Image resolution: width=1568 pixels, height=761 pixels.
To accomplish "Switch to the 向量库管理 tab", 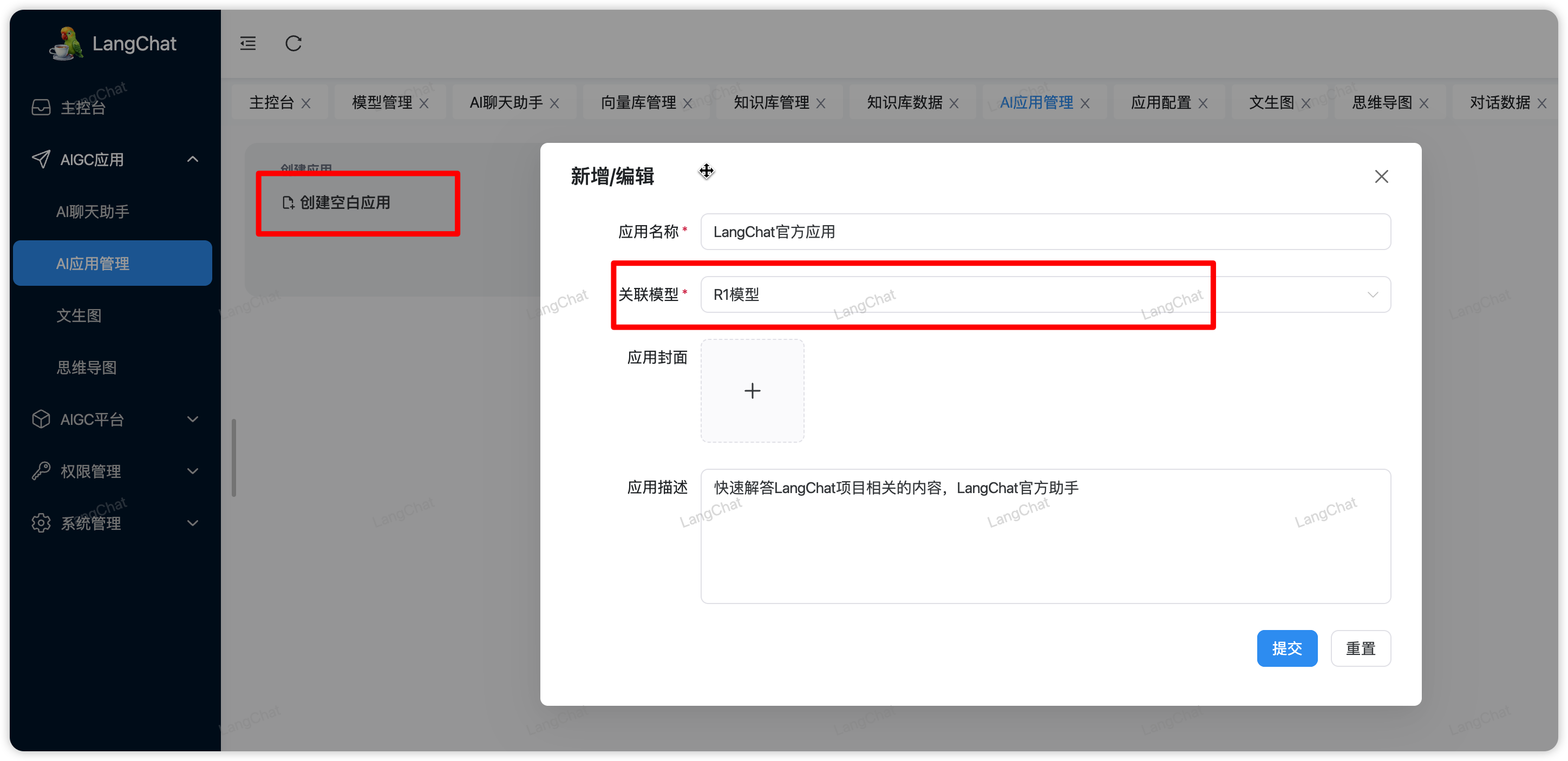I will (638, 103).
